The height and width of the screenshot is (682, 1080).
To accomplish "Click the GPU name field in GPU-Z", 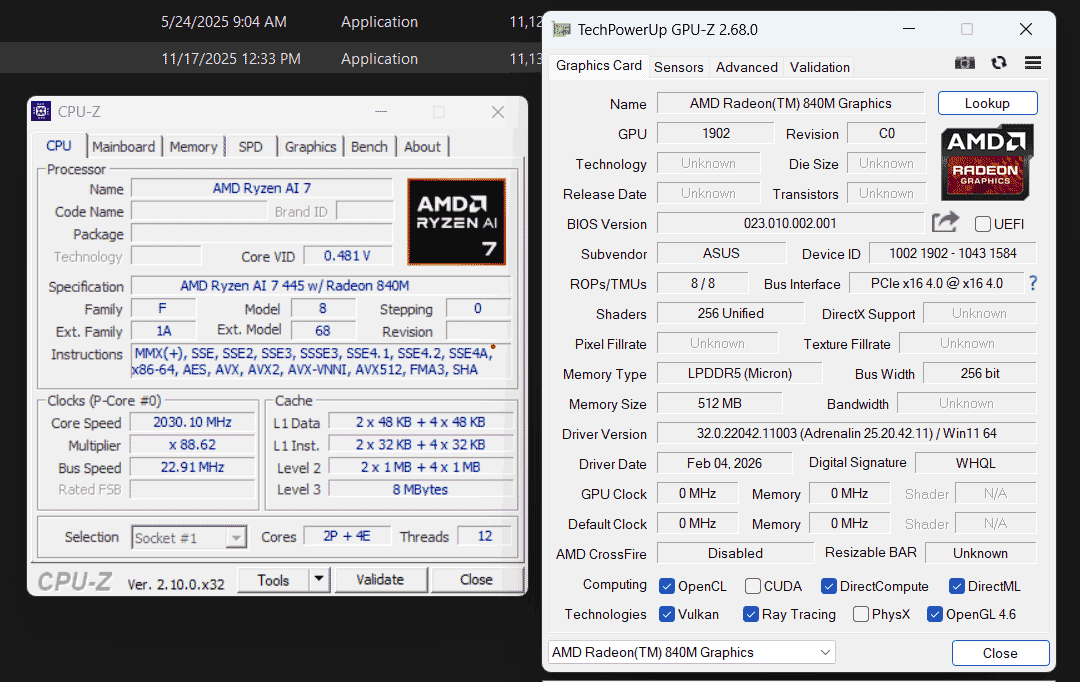I will click(x=791, y=103).
